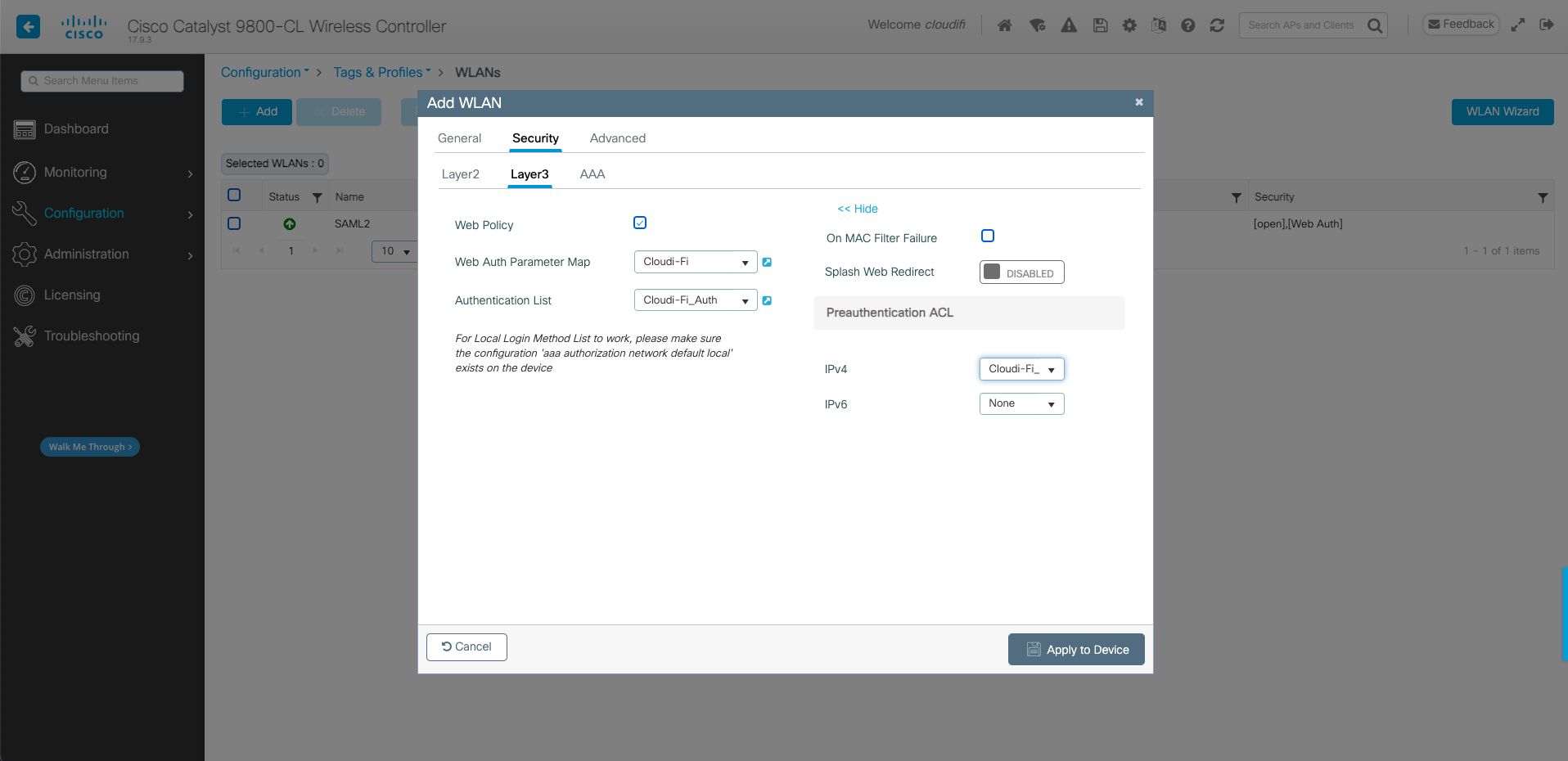Click the logout icon

(x=1547, y=25)
